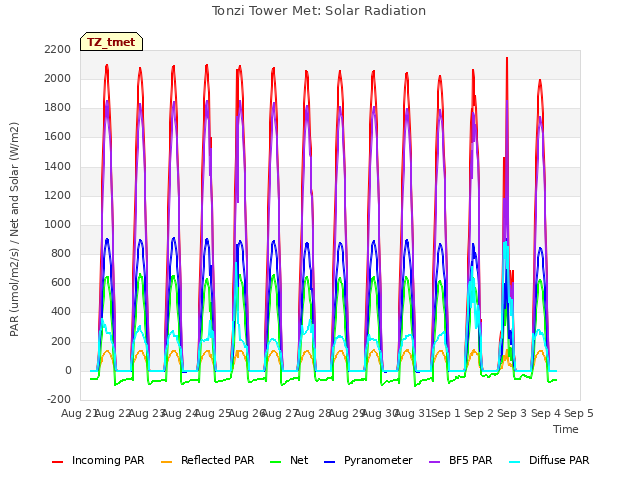The height and width of the screenshot is (480, 640).
Task: Click the TZ_tmet label box
Action: tap(111, 42)
